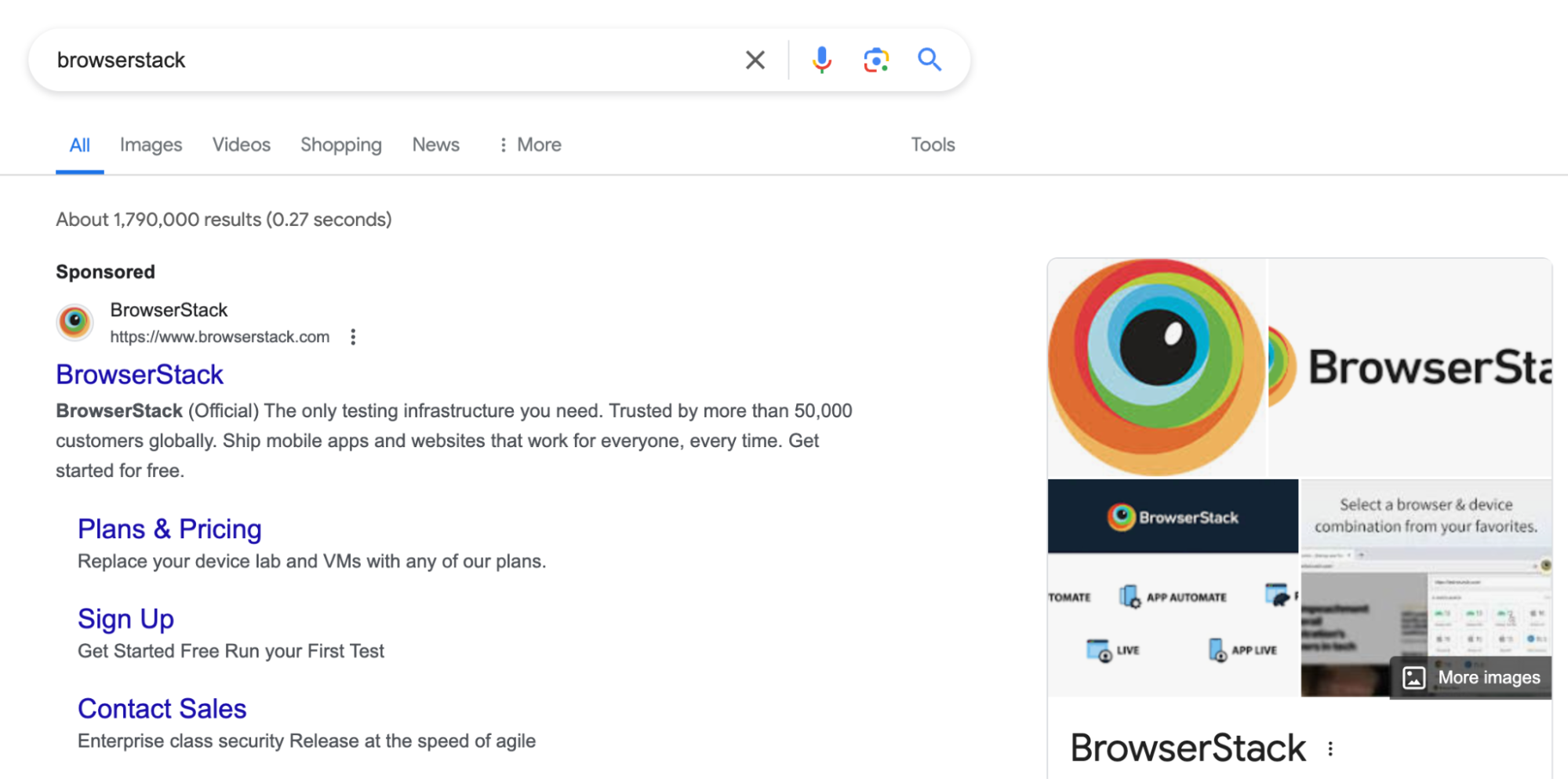Open three-dot menu beside browserstack.com URL
Image resolution: width=1568 pixels, height=779 pixels.
pyautogui.click(x=353, y=337)
